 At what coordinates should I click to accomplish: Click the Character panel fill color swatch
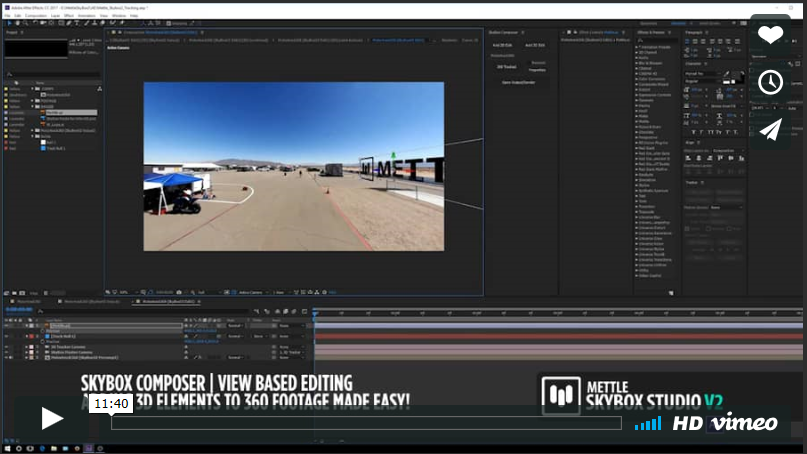tap(734, 75)
